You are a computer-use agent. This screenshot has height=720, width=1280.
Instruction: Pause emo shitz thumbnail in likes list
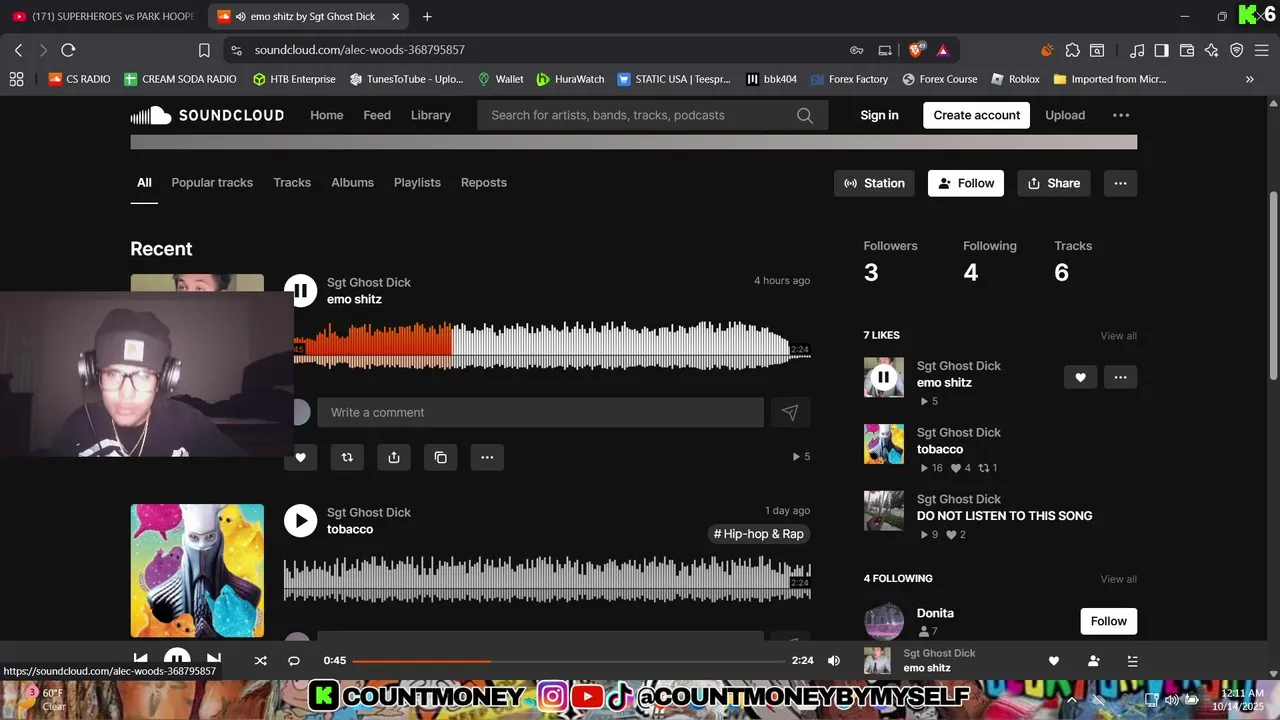[x=884, y=377]
